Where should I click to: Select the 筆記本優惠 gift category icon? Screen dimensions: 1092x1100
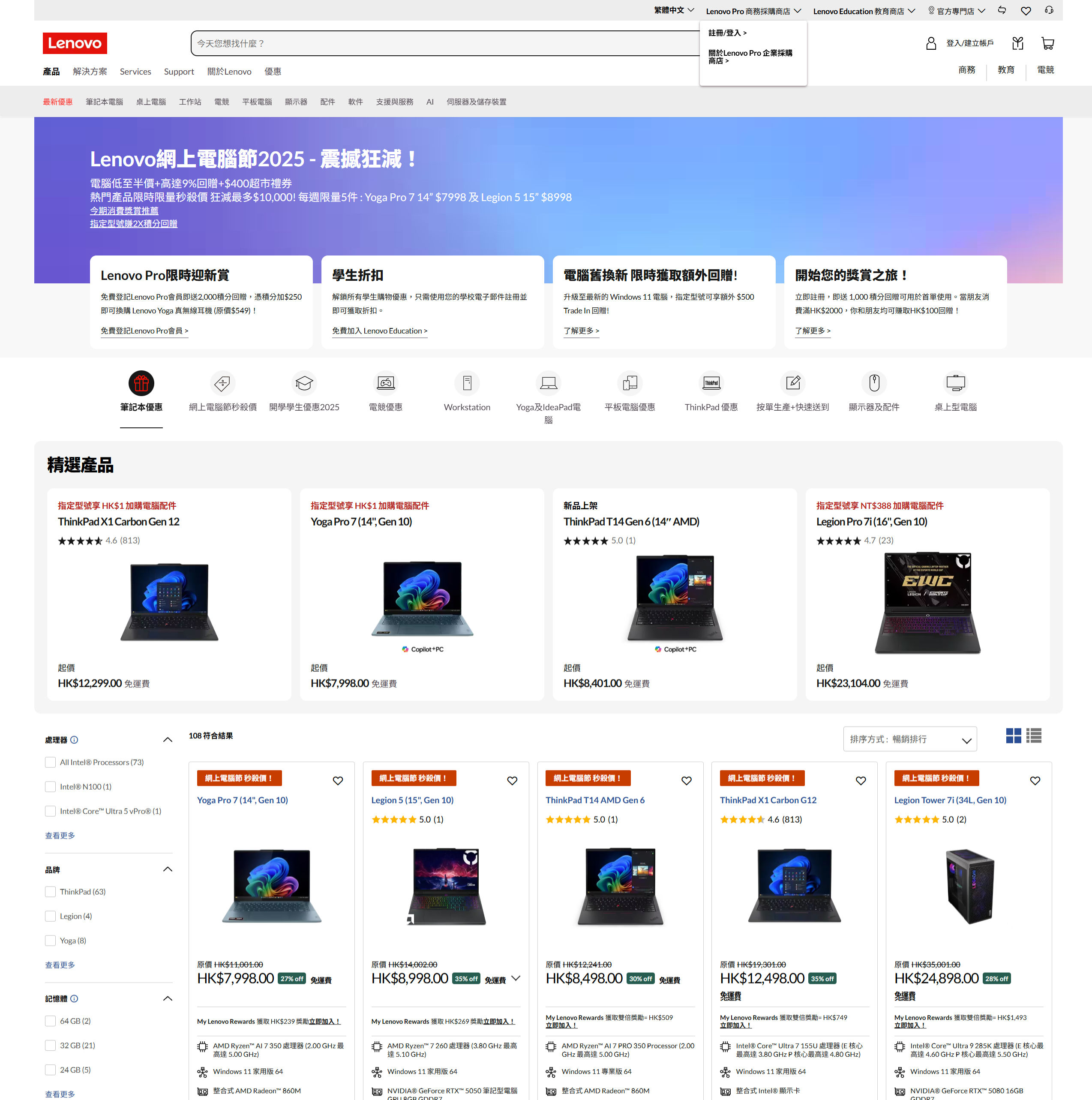(141, 383)
